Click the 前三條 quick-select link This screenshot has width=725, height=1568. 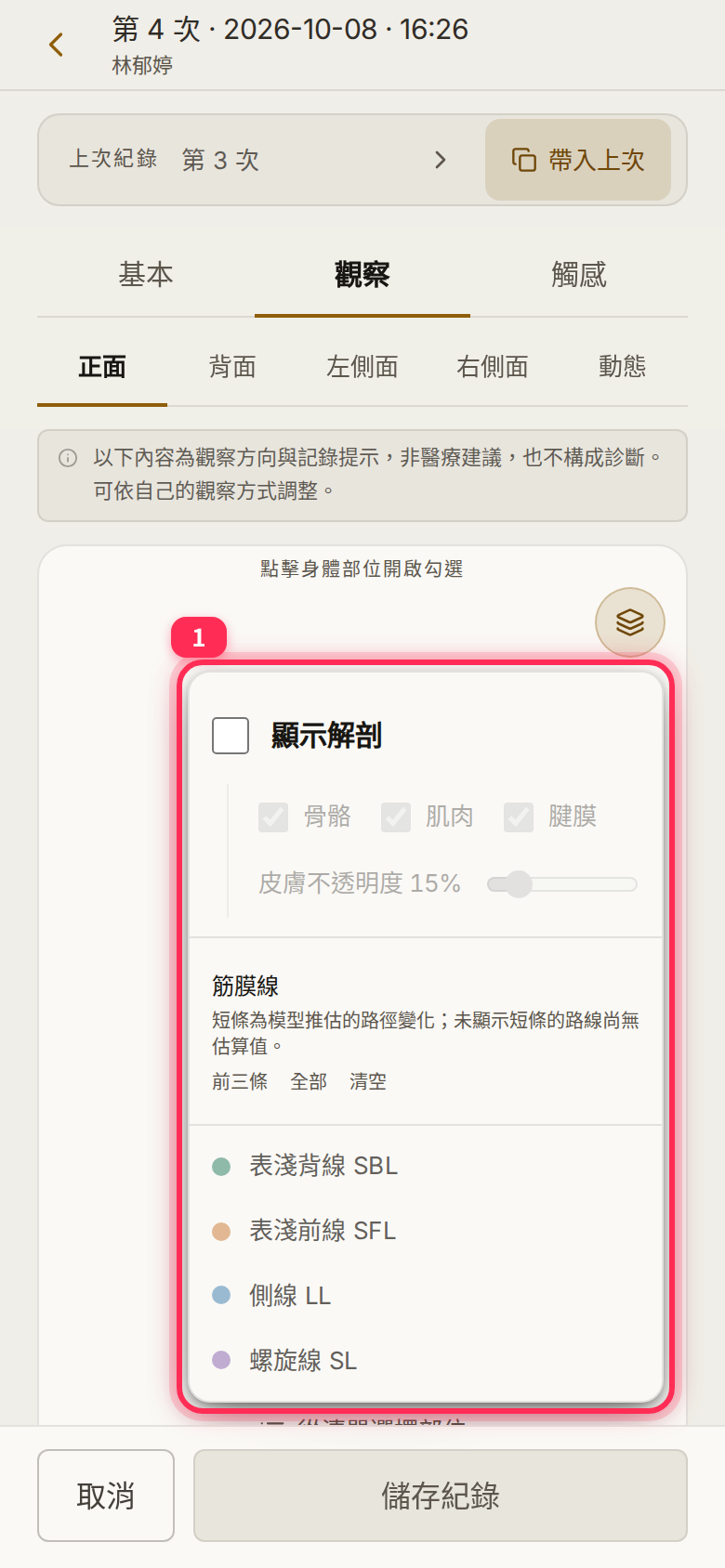point(240,1081)
